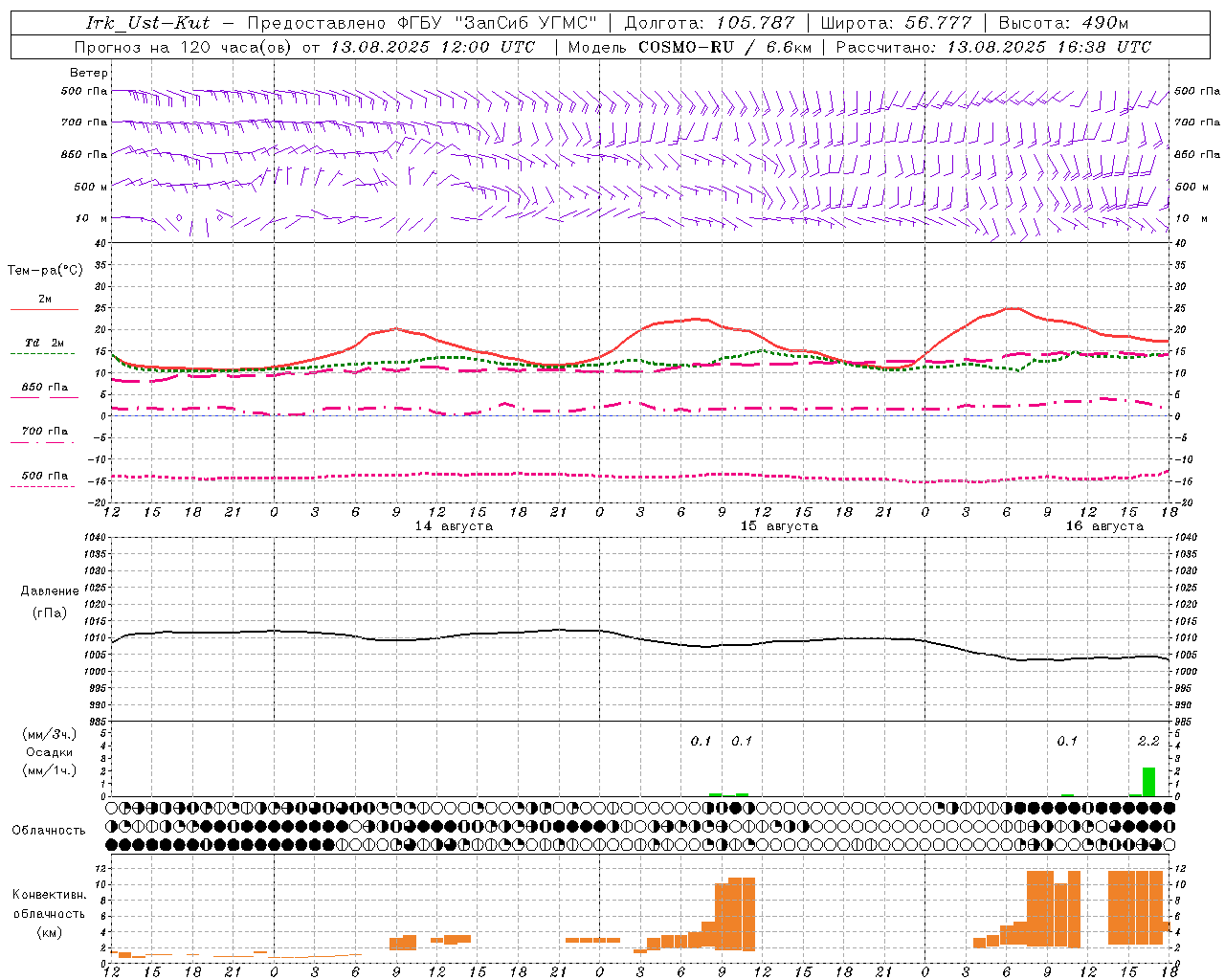Click the Td 2м dew point legend label
Screen dimensions: 1225x980
coord(45,343)
